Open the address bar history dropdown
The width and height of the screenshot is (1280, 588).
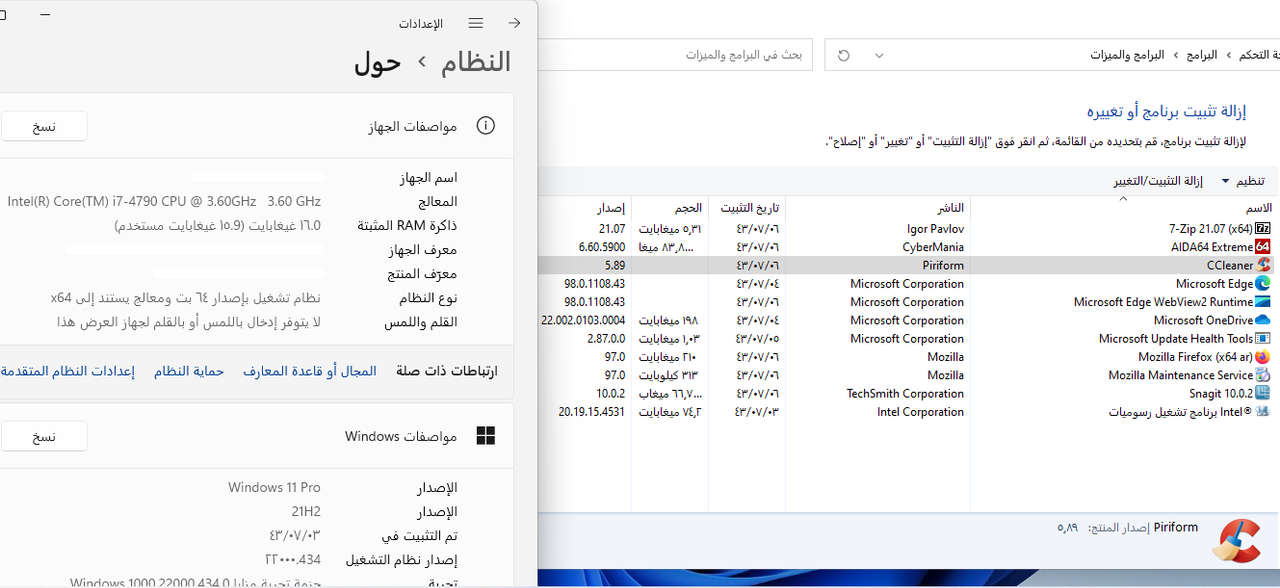coord(879,55)
